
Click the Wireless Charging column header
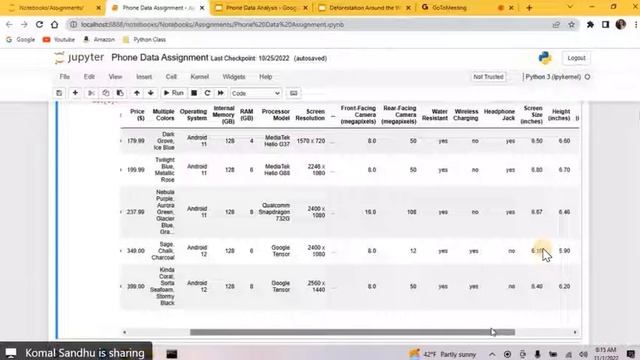[466, 115]
